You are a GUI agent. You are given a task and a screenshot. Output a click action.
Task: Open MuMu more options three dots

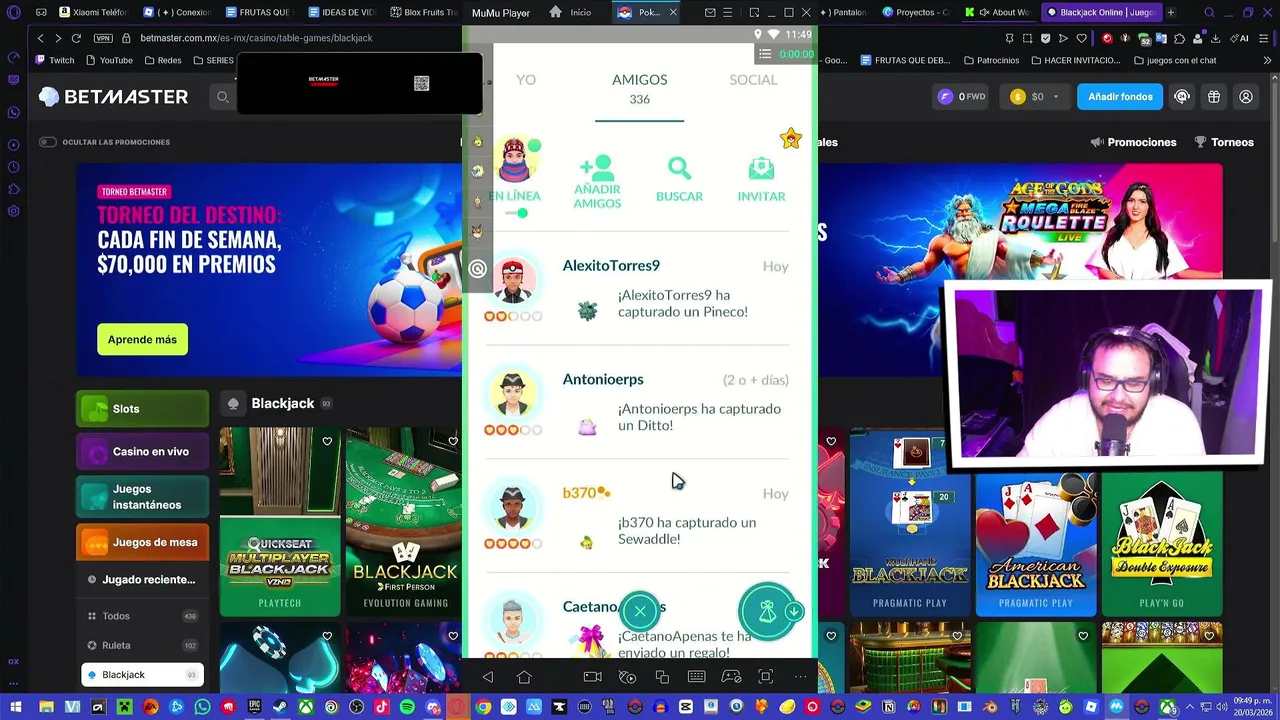tap(800, 677)
